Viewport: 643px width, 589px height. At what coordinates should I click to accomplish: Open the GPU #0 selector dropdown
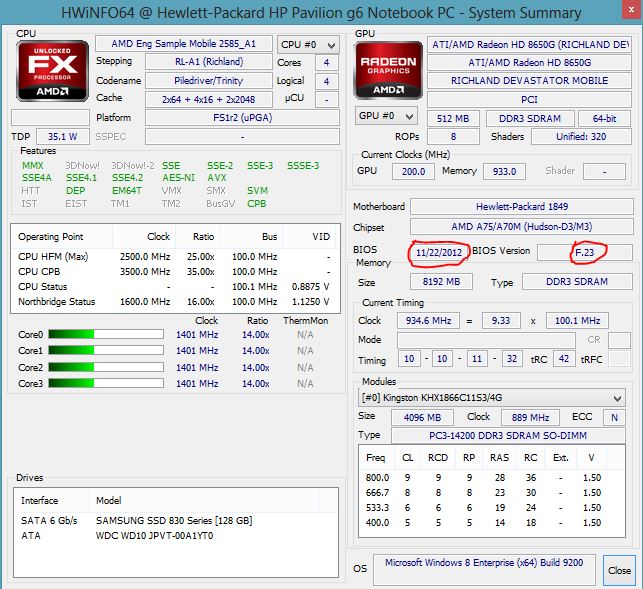[386, 116]
